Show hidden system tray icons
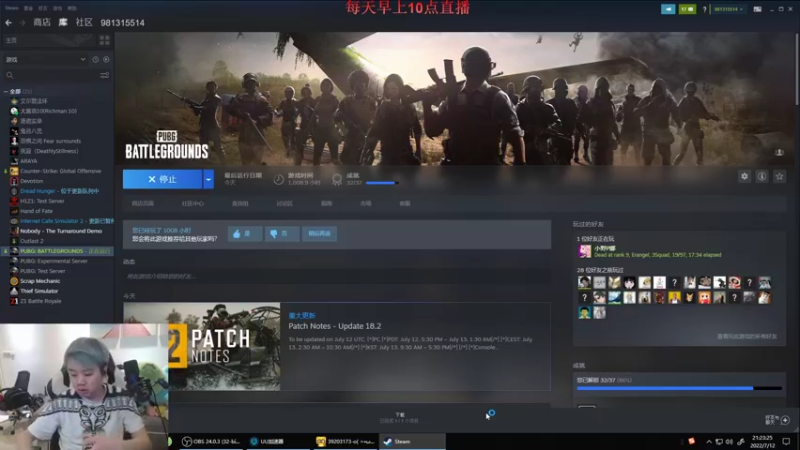The height and width of the screenshot is (450, 800). tap(709, 442)
